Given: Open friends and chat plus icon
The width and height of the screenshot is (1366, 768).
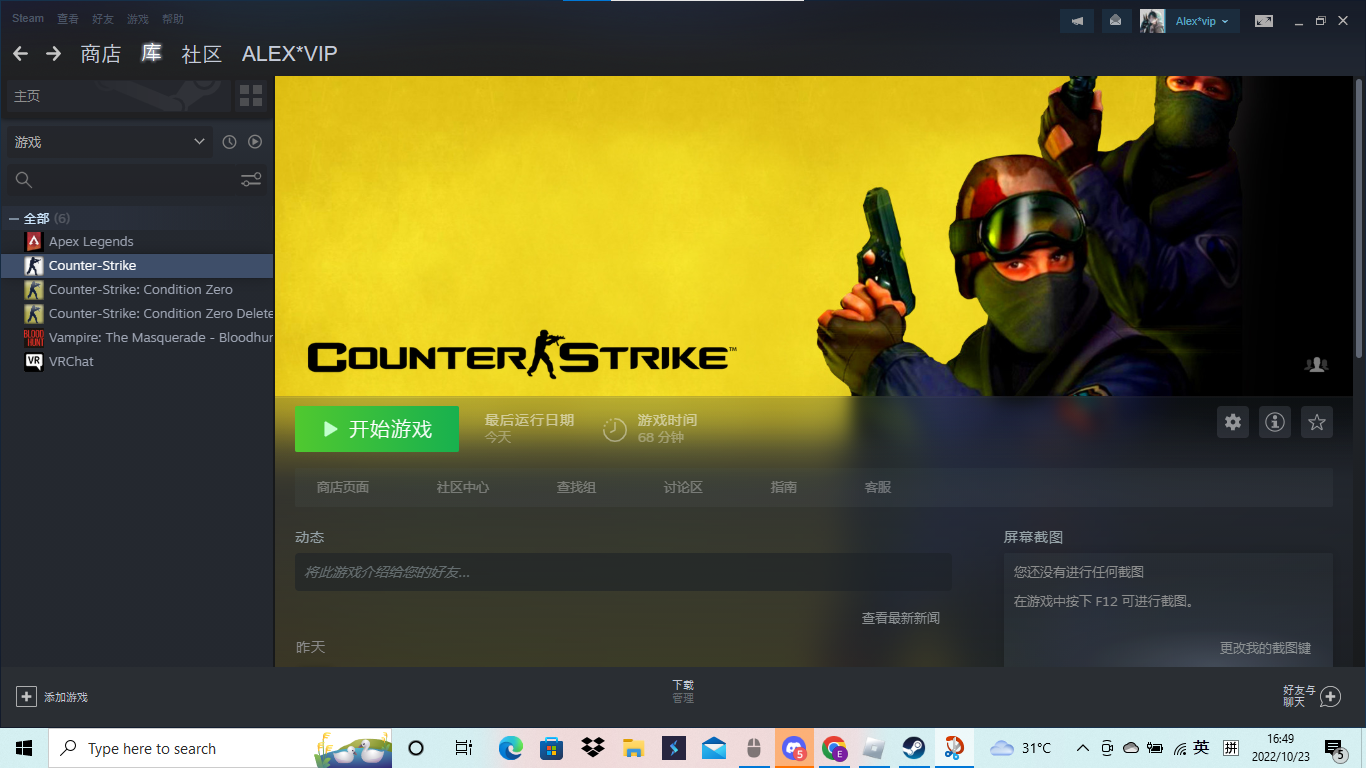Looking at the screenshot, I should [1330, 696].
